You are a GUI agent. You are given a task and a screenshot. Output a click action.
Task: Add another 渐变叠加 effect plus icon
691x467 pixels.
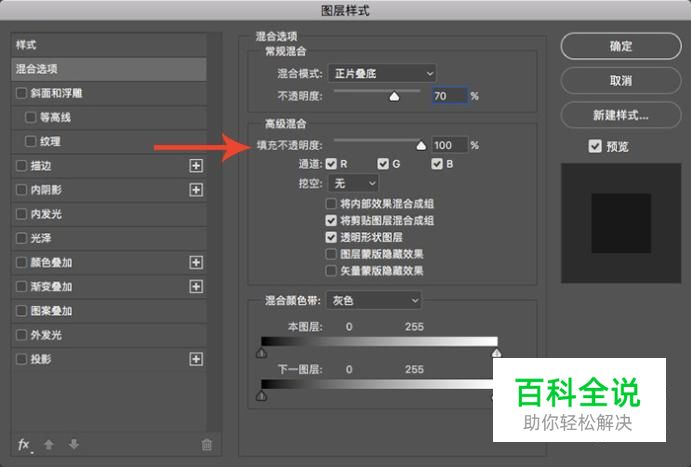tap(196, 287)
